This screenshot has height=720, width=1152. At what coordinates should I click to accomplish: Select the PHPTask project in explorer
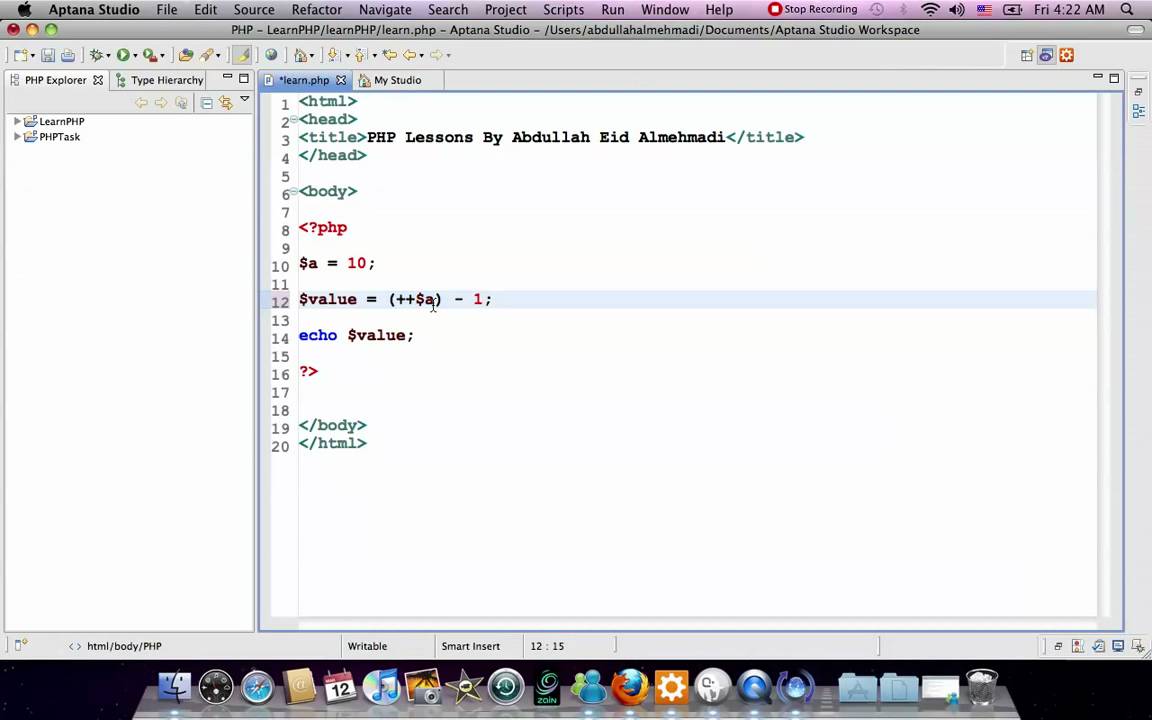pyautogui.click(x=60, y=137)
